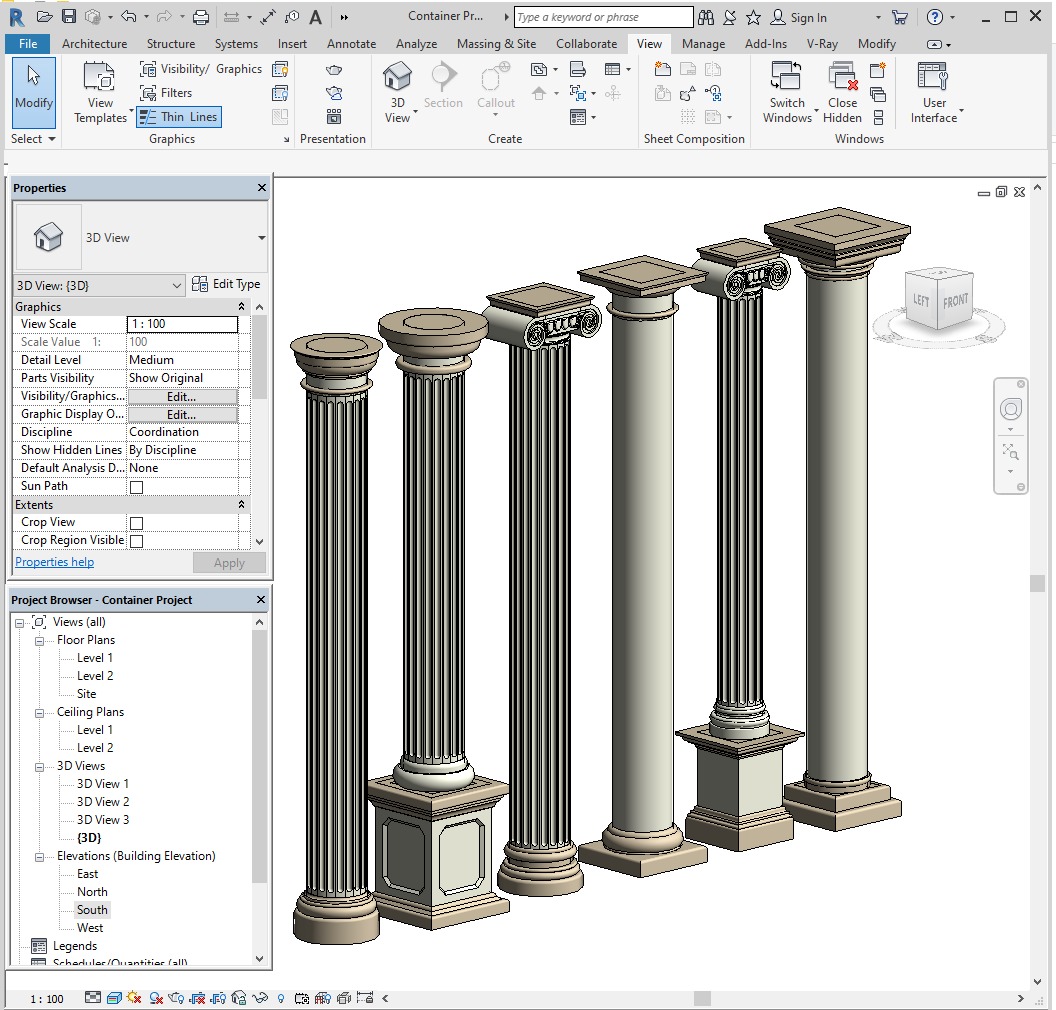The width and height of the screenshot is (1056, 1010).
Task: Click Close Hidden windows
Action: coord(843,92)
